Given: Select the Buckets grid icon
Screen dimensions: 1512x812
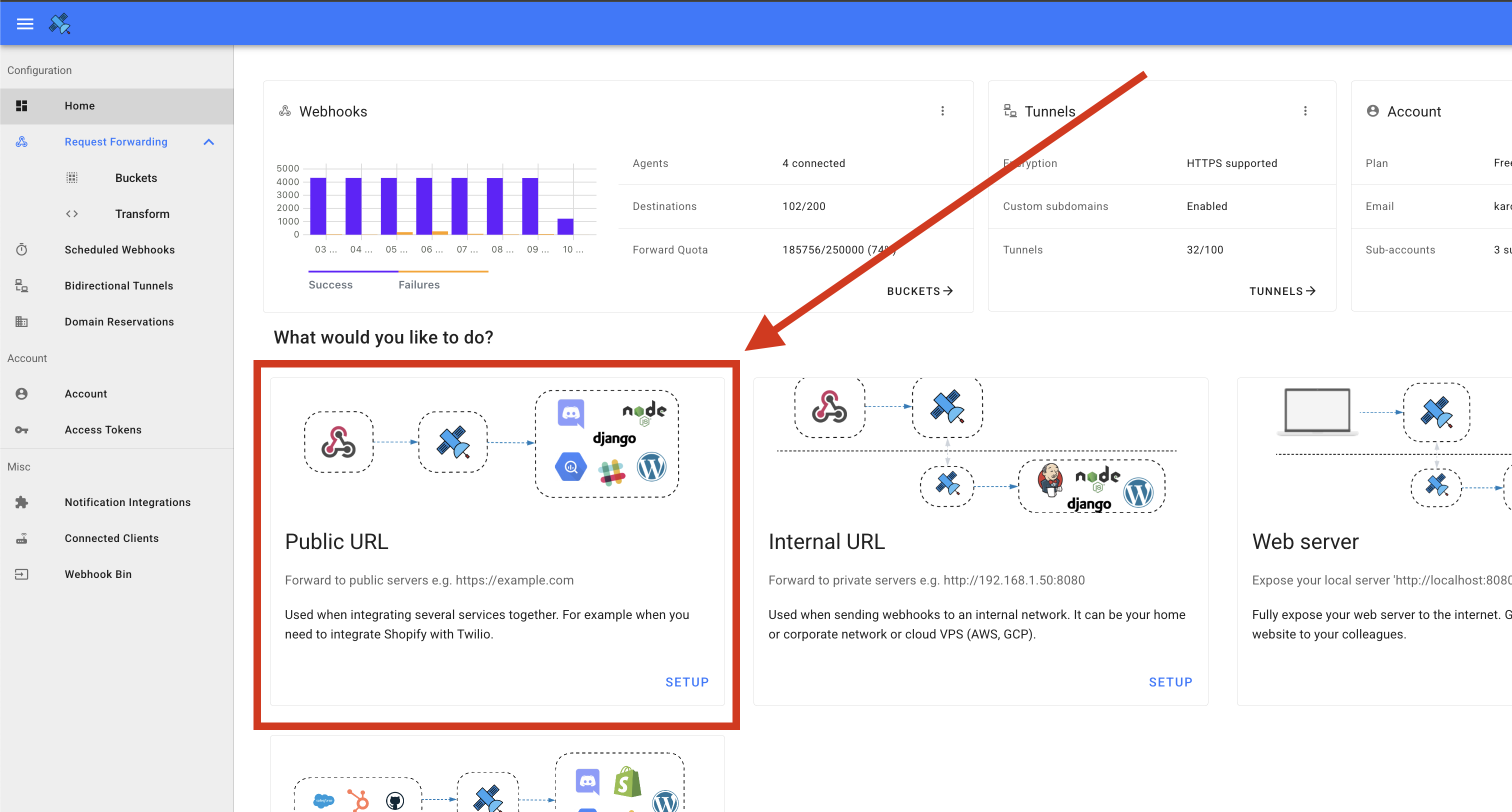Looking at the screenshot, I should click(71, 177).
